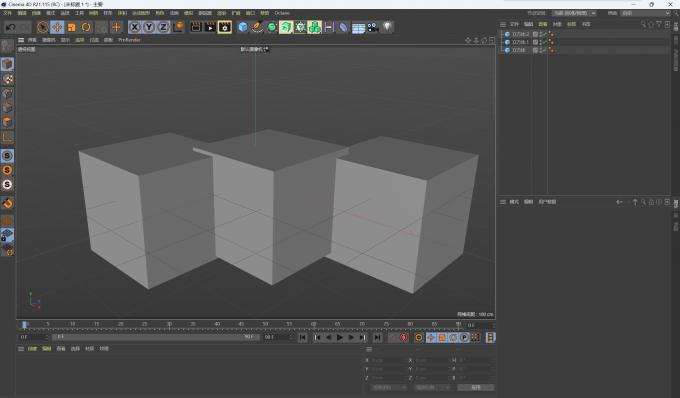This screenshot has width=680, height=398.
Task: Click the orange plus recent-tools icon
Action: tap(116, 27)
